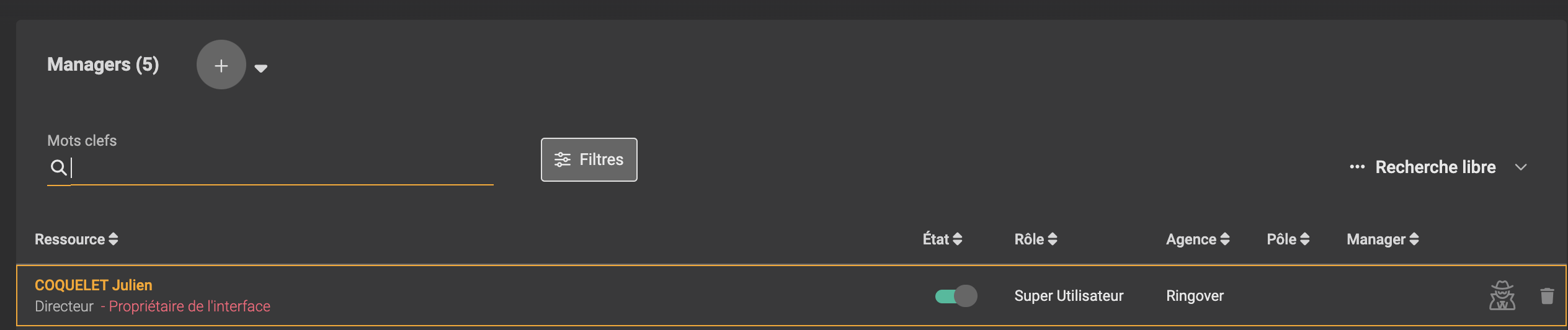Open the COQUELET Julien profile link
This screenshot has height=330, width=1568.
[94, 285]
